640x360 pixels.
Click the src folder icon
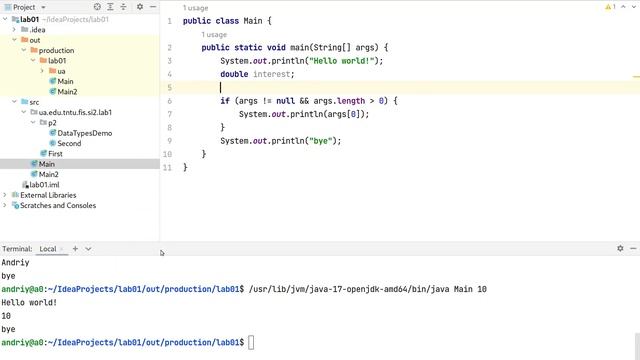click(x=24, y=102)
